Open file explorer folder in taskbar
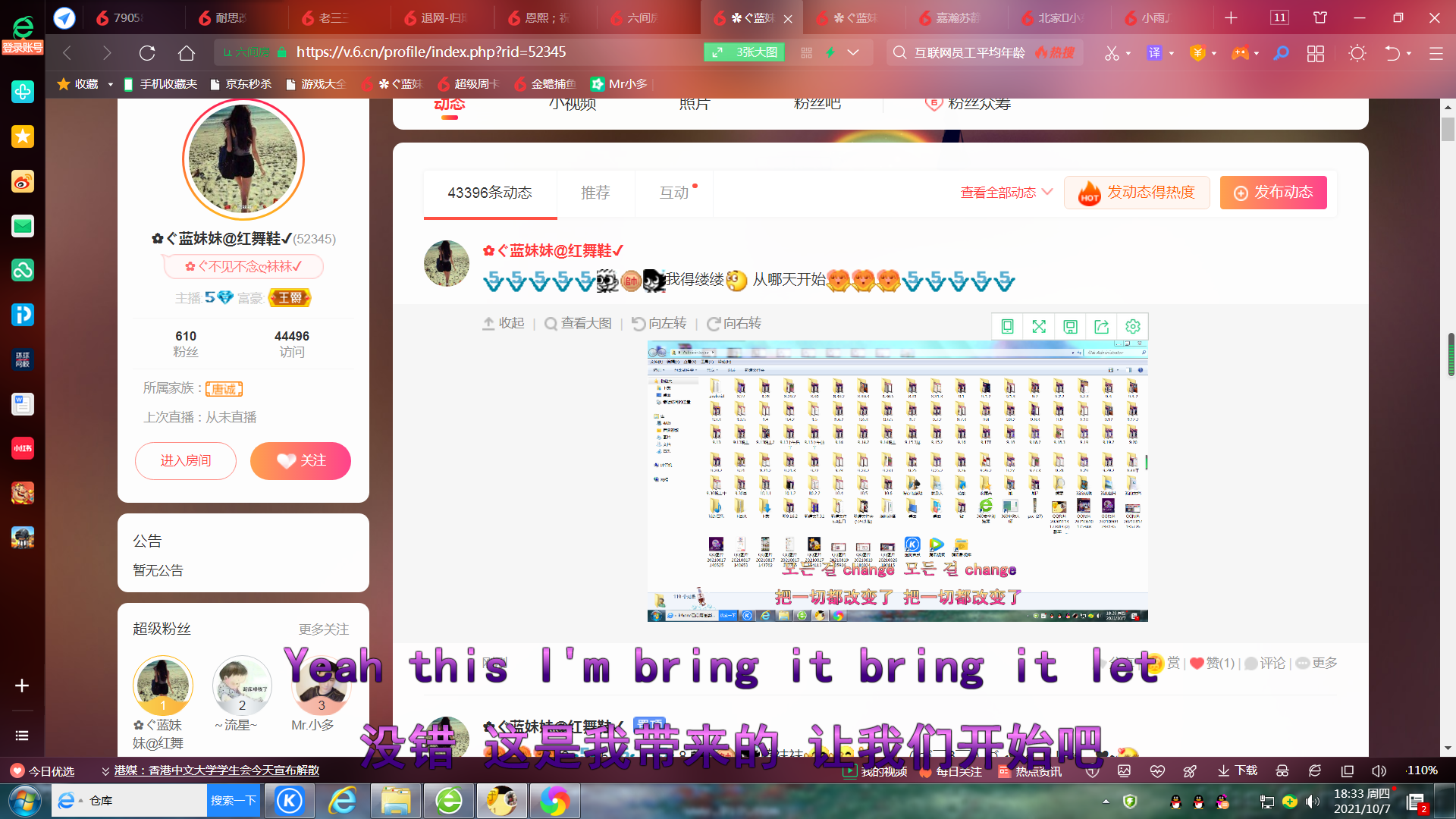1456x819 pixels. (x=396, y=801)
